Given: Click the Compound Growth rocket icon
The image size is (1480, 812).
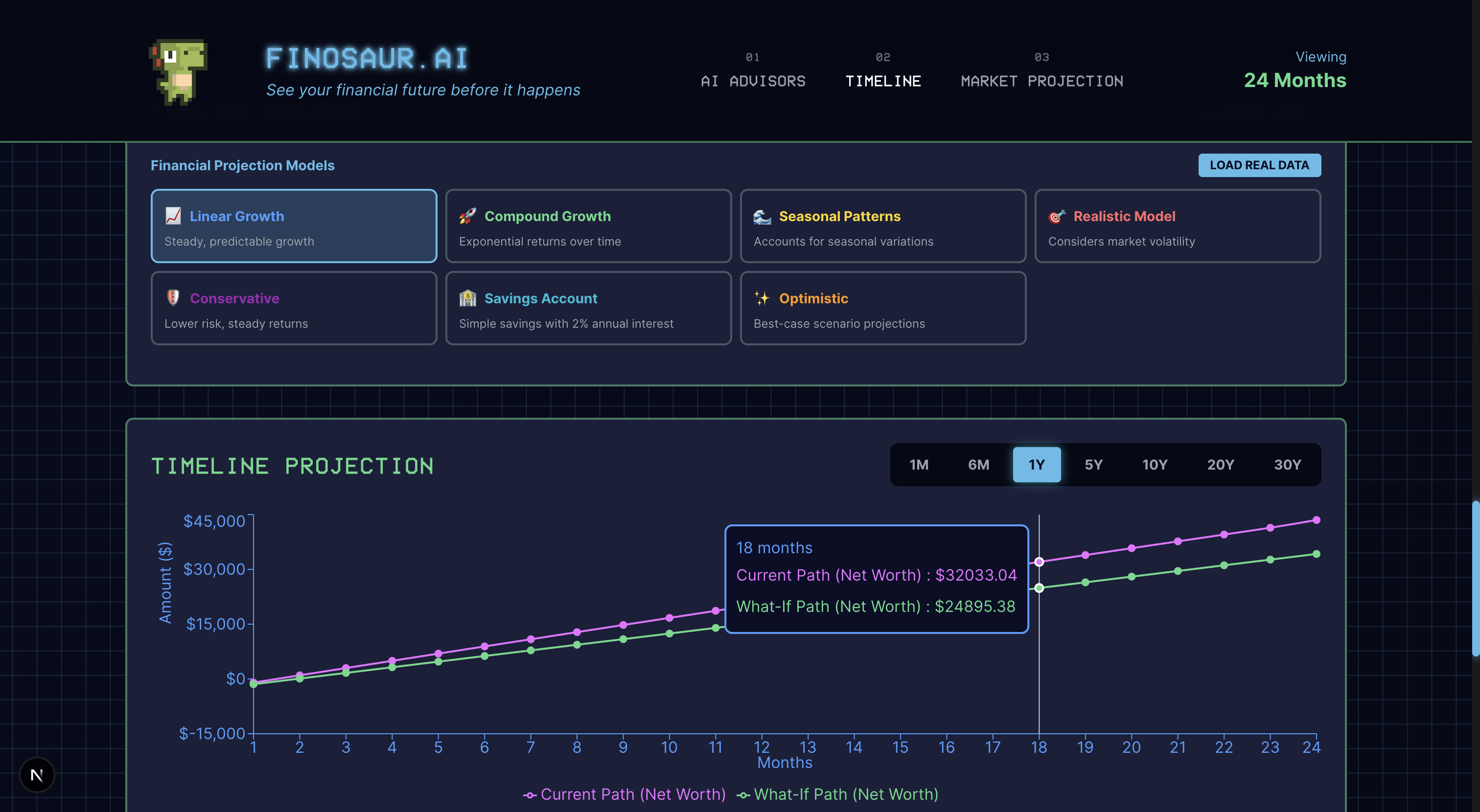Looking at the screenshot, I should [x=468, y=216].
